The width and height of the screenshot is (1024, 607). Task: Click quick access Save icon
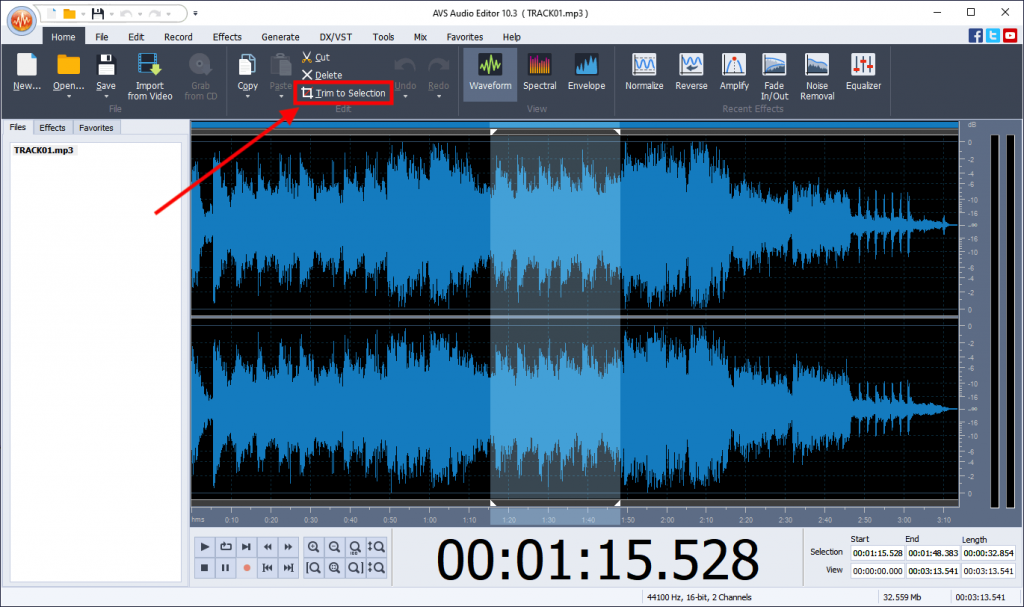tap(97, 13)
